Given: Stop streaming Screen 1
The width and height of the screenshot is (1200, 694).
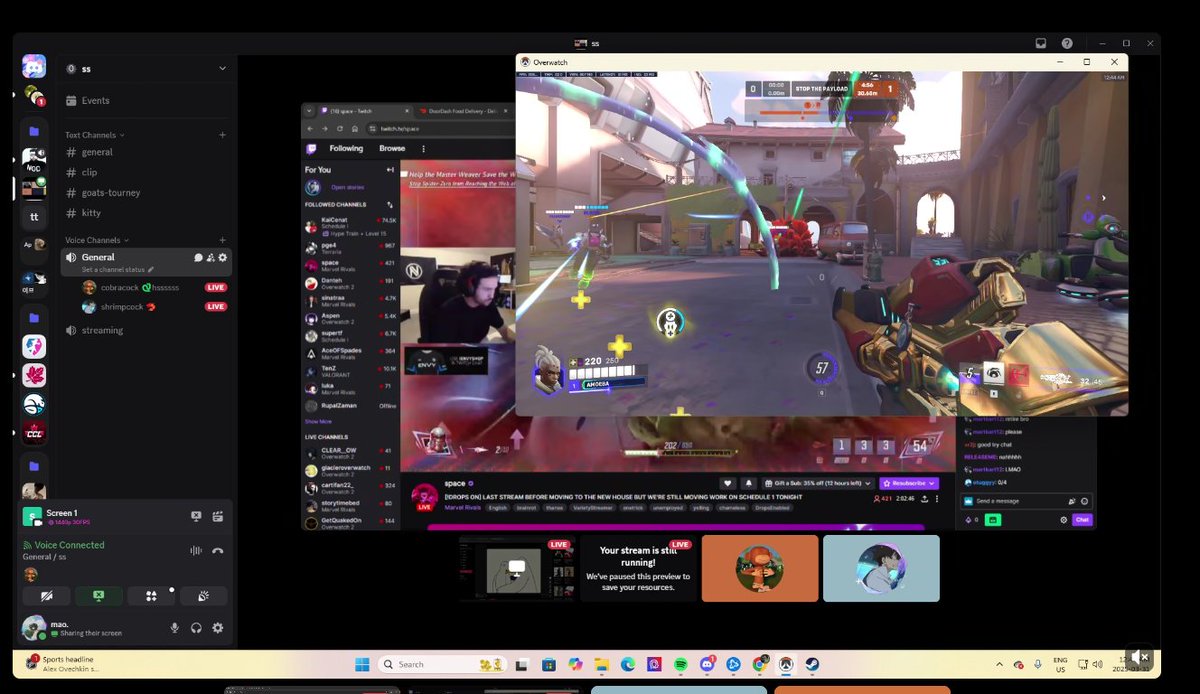Looking at the screenshot, I should pos(197,516).
